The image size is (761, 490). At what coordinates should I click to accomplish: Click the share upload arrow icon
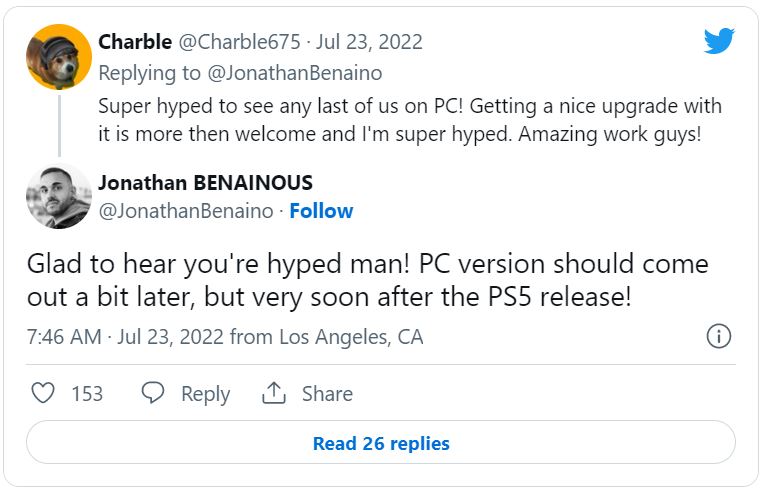click(274, 392)
